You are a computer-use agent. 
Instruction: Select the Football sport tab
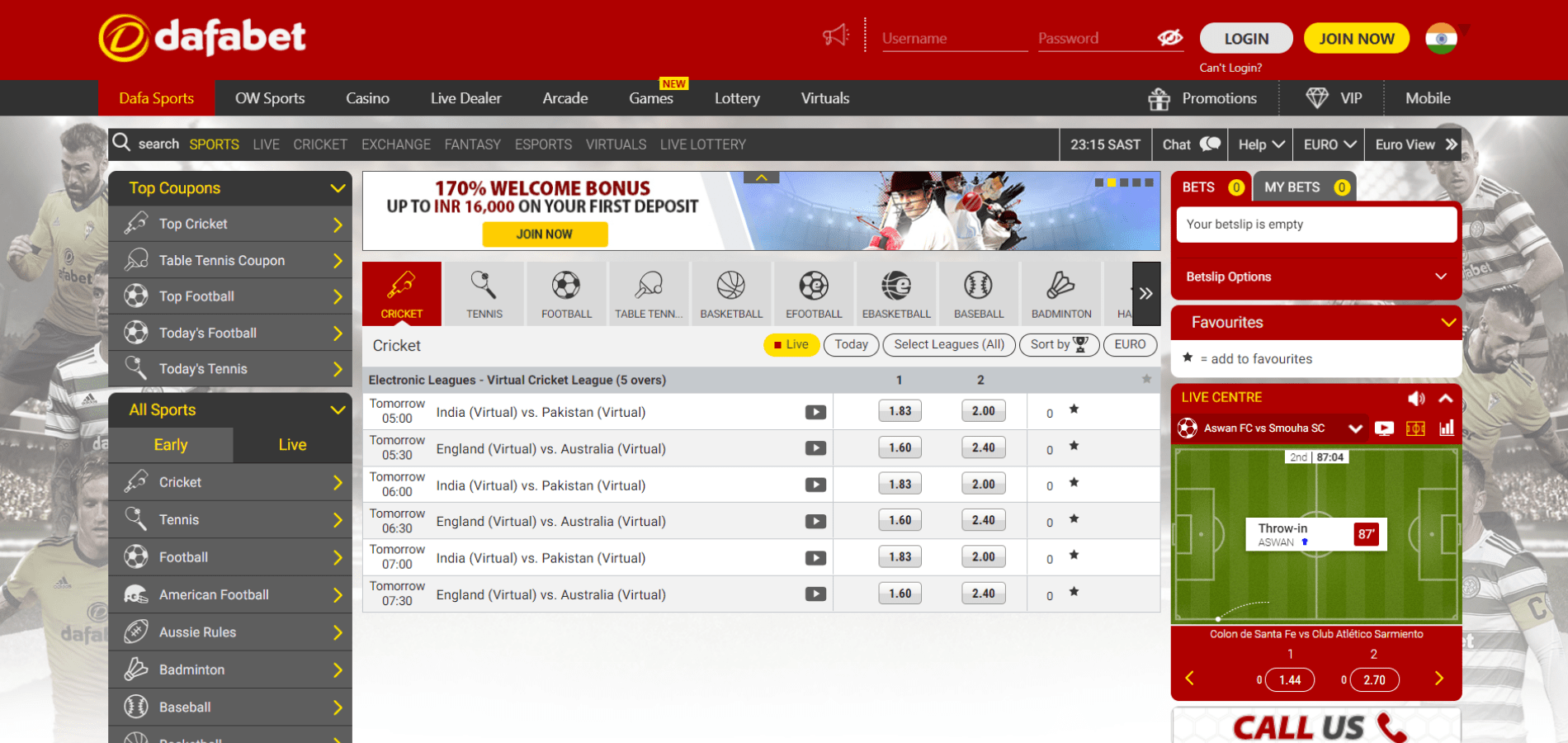pos(567,293)
